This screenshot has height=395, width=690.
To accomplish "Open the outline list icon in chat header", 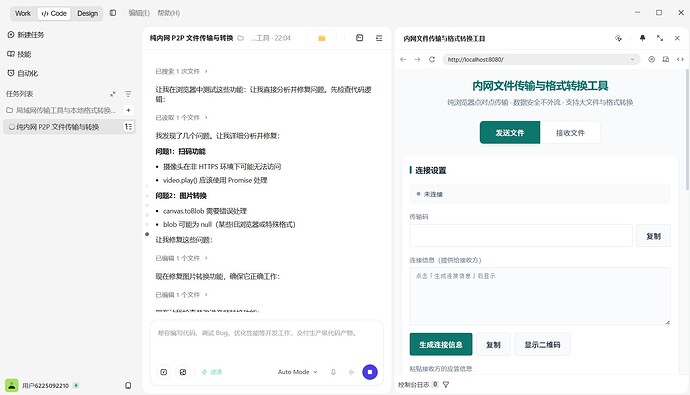I will point(379,38).
